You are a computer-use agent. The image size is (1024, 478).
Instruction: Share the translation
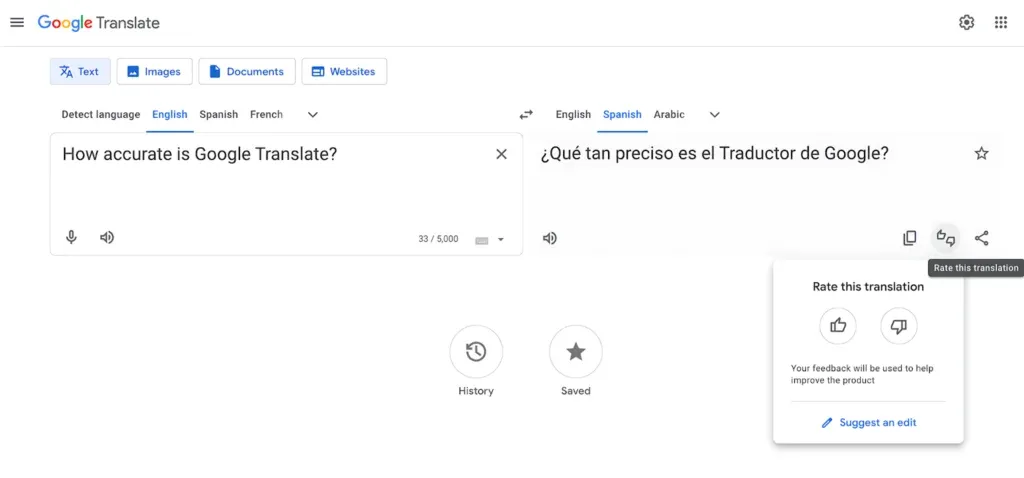tap(982, 238)
